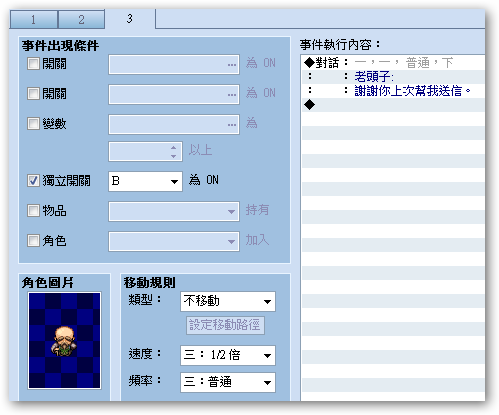Enable the second 開關 condition checkbox
This screenshot has height=415, width=499.
click(x=33, y=93)
